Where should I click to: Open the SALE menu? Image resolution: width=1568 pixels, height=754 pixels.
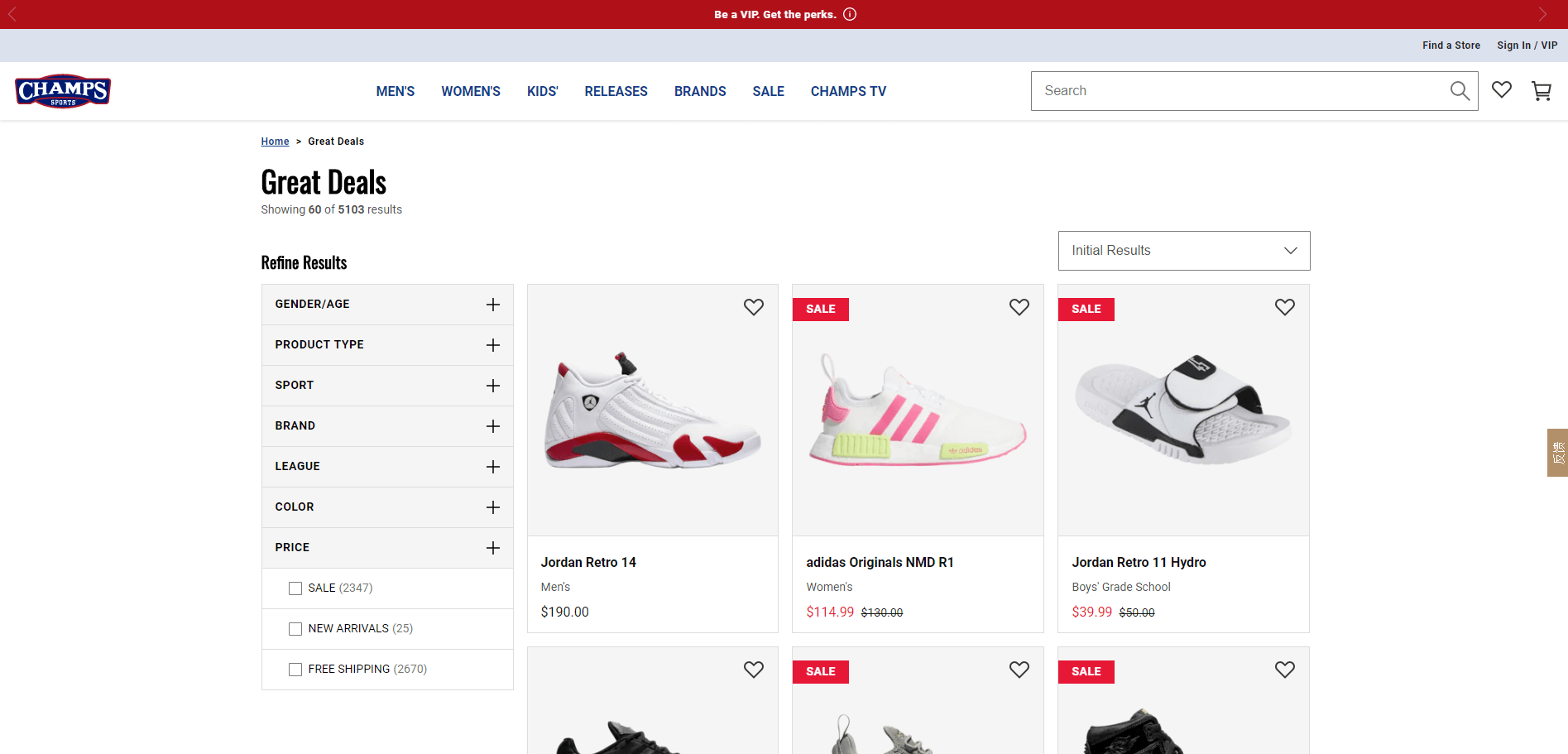[x=769, y=91]
